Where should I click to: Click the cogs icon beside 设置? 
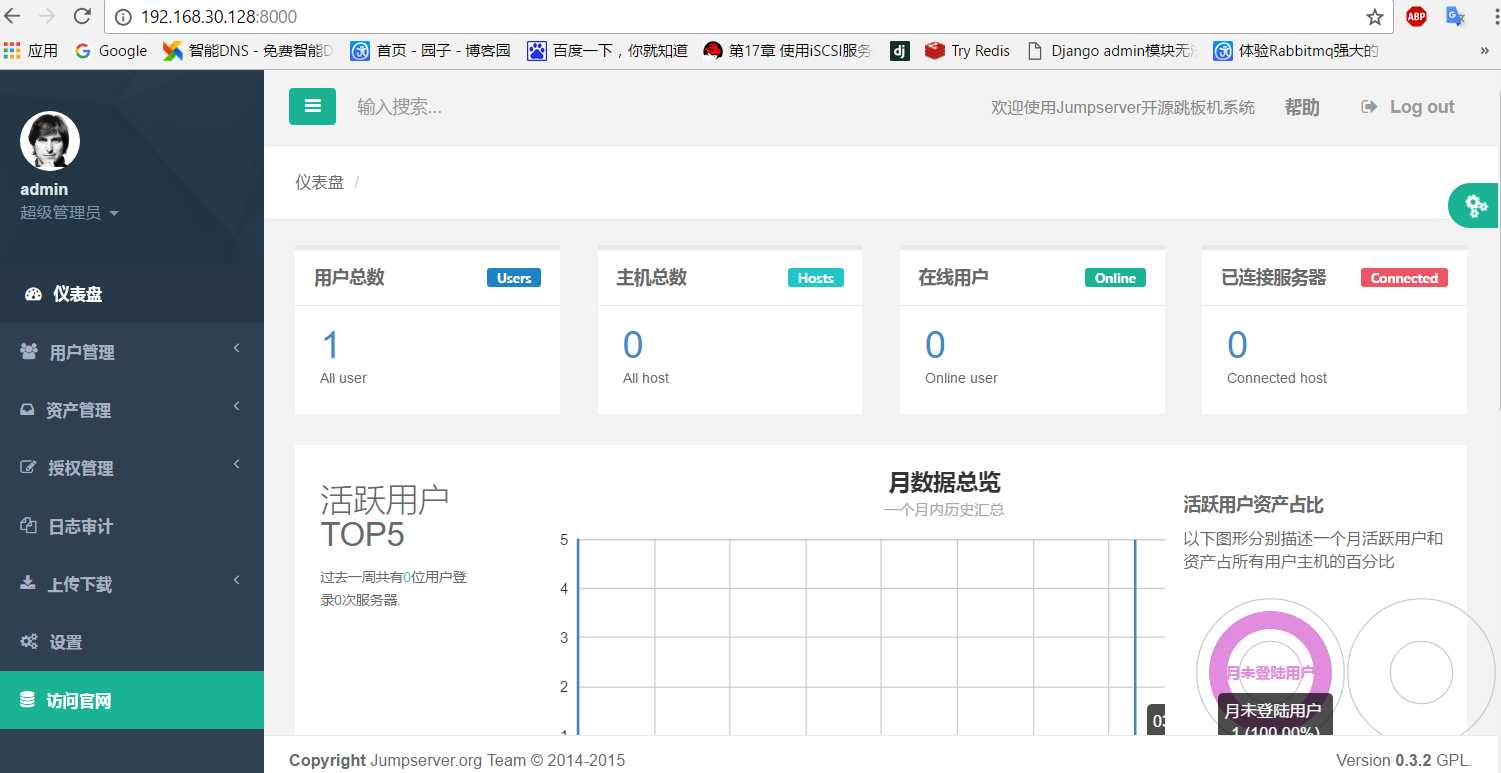(x=30, y=642)
